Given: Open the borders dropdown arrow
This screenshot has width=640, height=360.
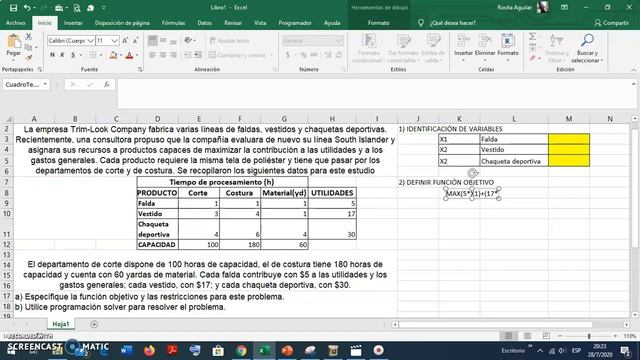Looking at the screenshot, I should click(101, 55).
